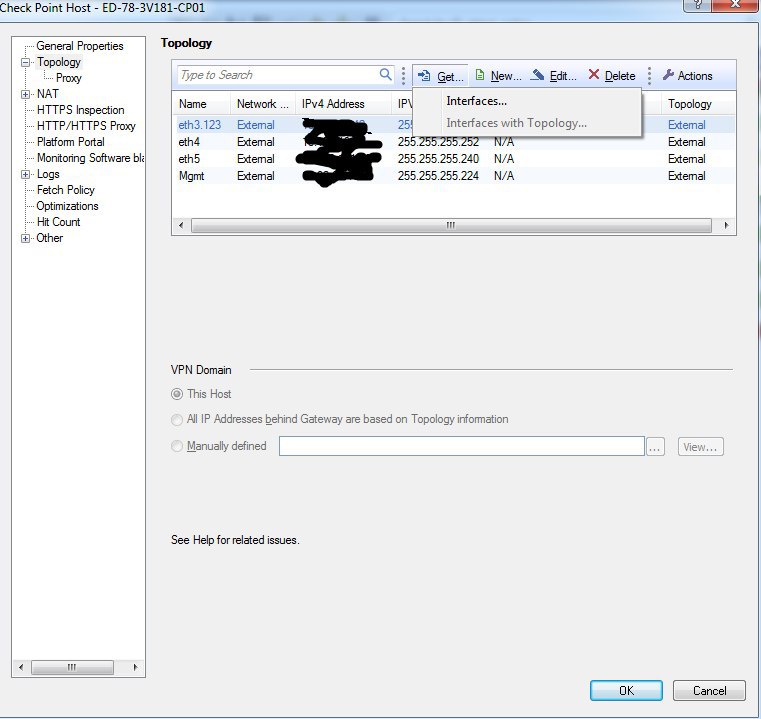761x719 pixels.
Task: Click the tree pane scroll right arrow
Action: point(135,667)
